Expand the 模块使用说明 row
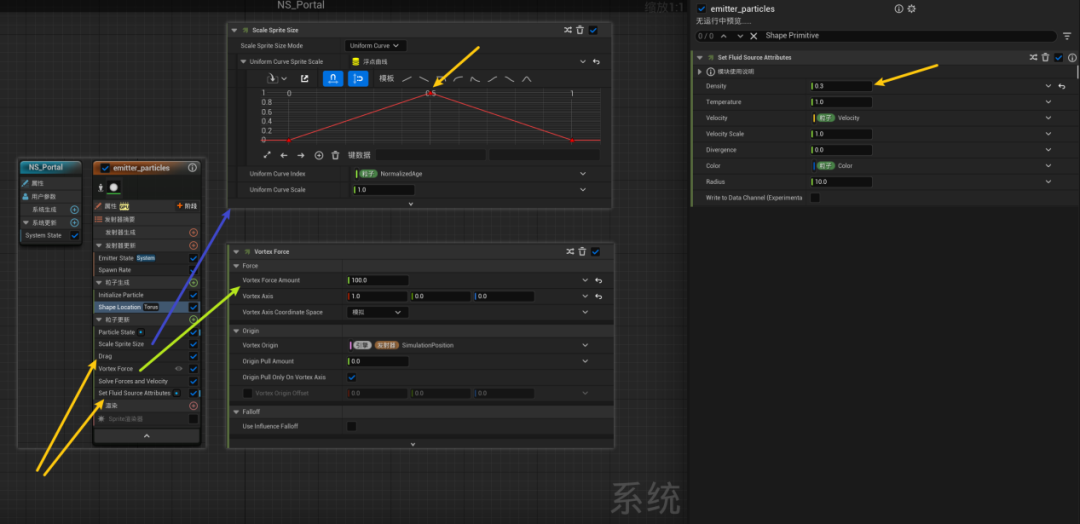The width and height of the screenshot is (1080, 524). point(700,72)
